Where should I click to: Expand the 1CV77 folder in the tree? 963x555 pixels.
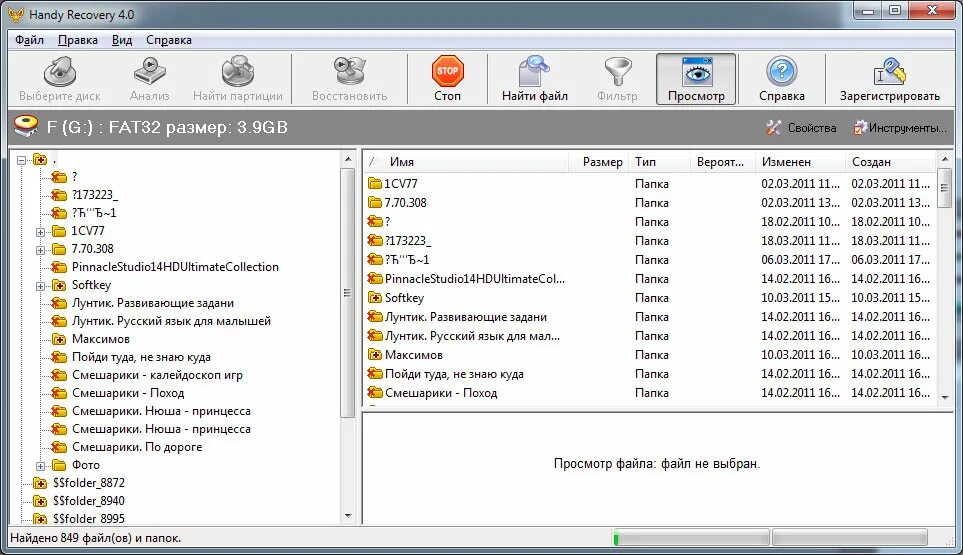coord(41,232)
